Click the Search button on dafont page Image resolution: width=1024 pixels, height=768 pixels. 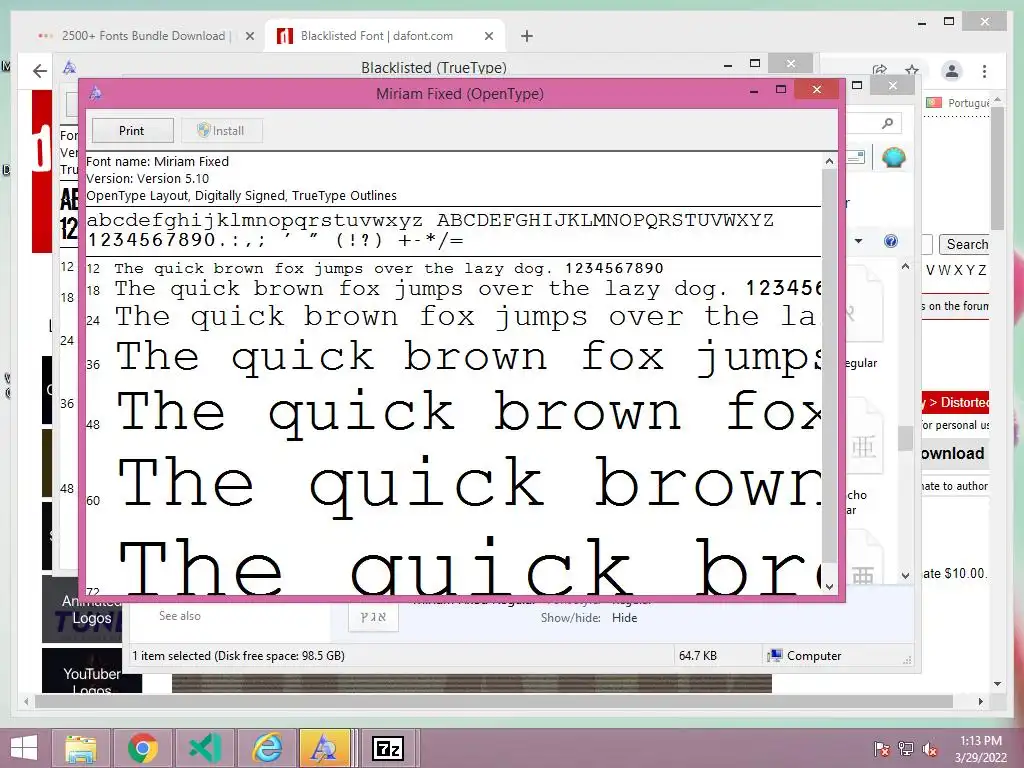pos(967,244)
